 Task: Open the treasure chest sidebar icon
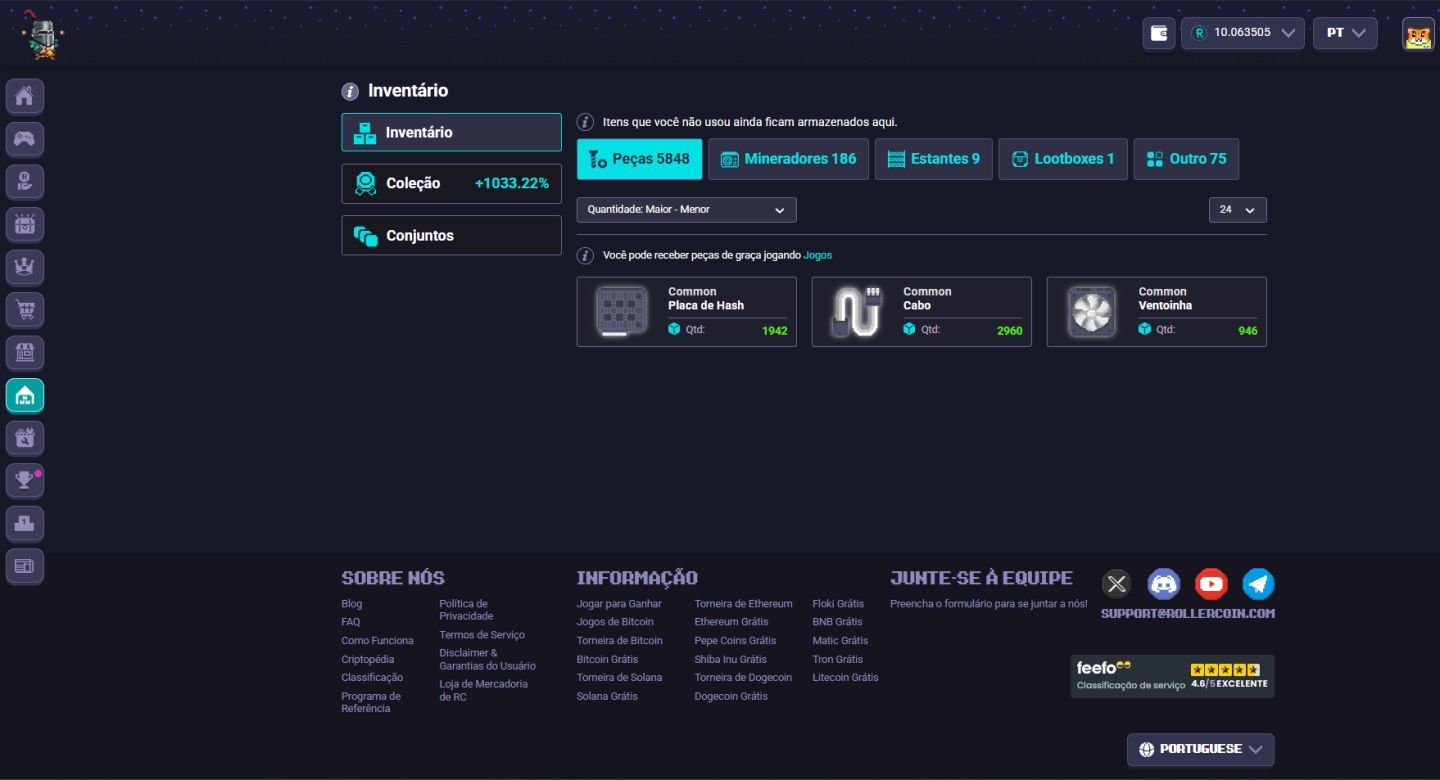(25, 224)
